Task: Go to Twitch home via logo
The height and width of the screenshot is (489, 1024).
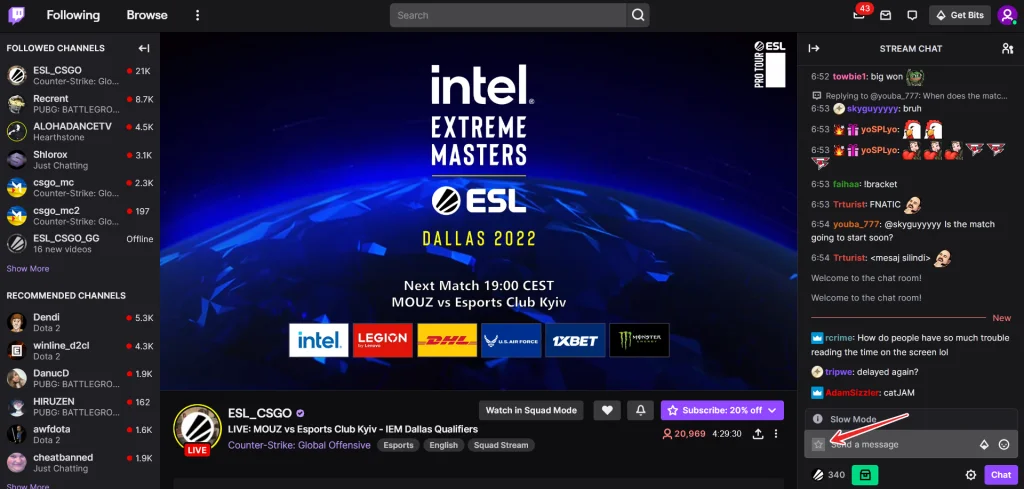Action: point(16,15)
